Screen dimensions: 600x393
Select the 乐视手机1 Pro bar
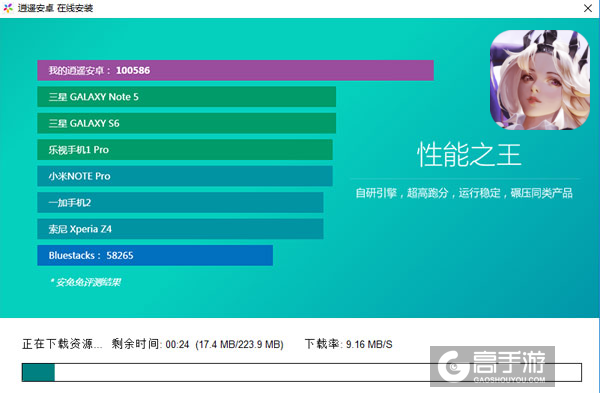pyautogui.click(x=185, y=150)
